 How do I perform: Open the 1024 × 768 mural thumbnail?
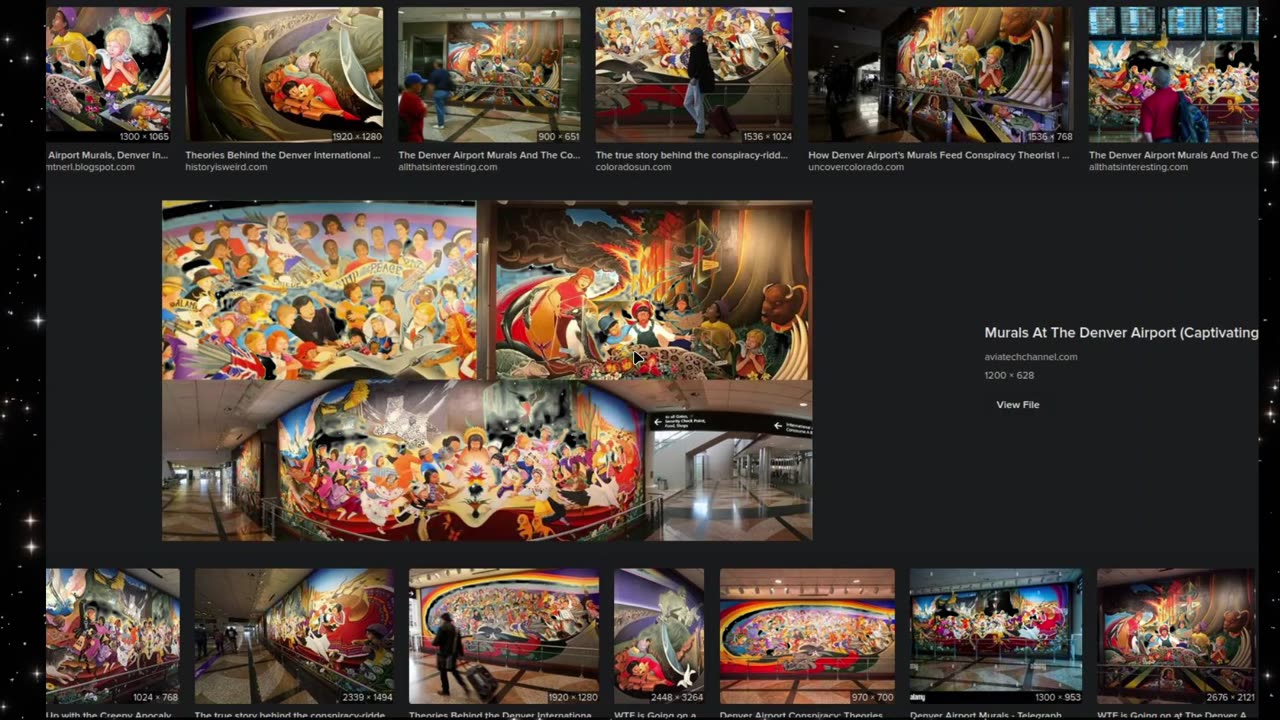[x=113, y=636]
